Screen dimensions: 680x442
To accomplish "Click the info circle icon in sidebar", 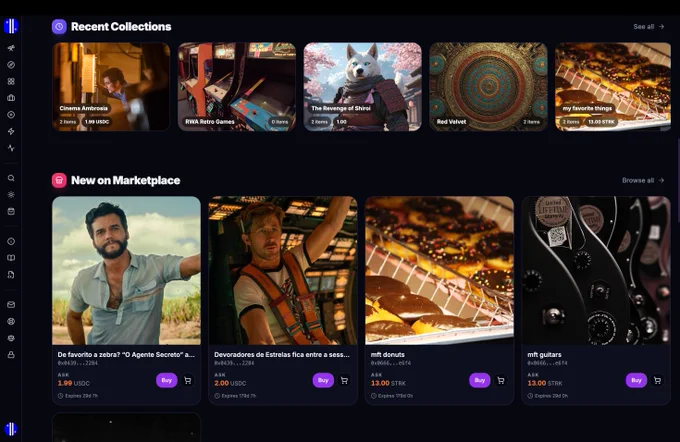I will point(11,241).
